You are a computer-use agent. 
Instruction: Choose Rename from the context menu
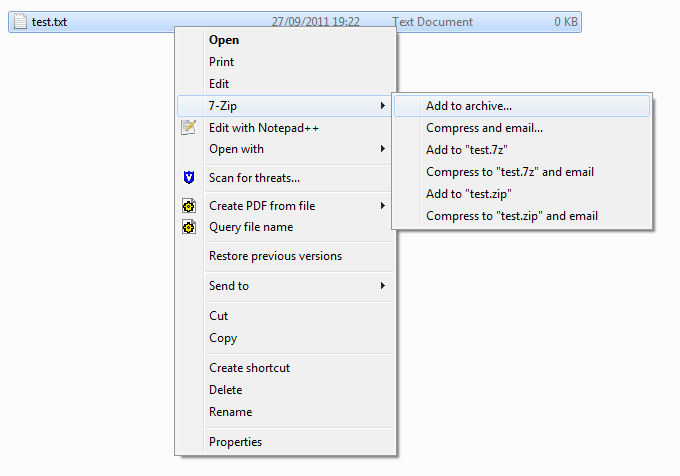click(284, 412)
